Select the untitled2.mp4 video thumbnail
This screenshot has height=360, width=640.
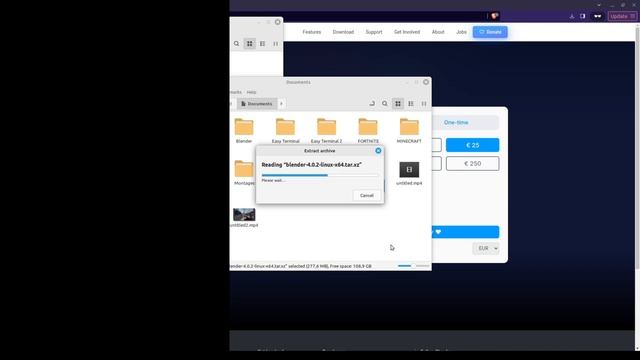[244, 215]
